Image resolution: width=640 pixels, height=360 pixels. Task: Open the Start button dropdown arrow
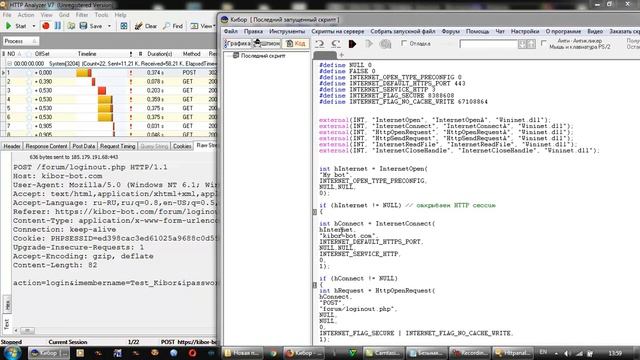point(33,26)
